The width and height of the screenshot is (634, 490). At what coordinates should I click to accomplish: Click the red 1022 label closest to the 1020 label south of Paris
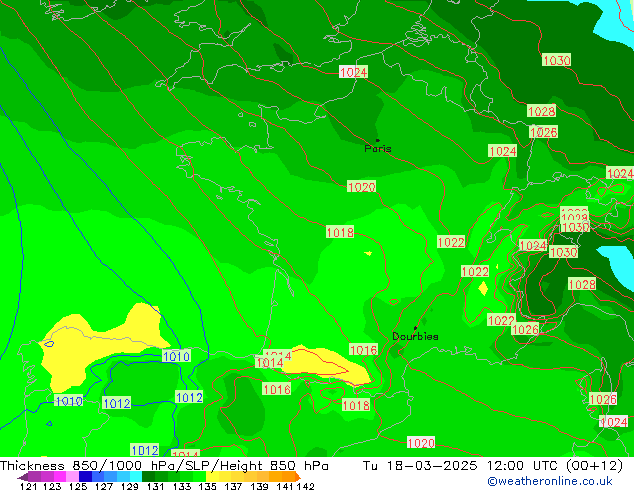451,242
